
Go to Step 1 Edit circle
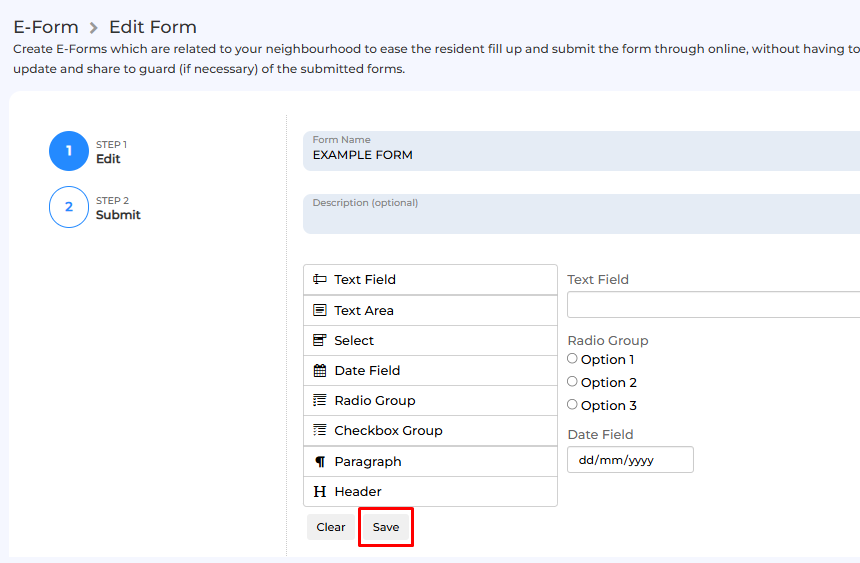coord(69,151)
